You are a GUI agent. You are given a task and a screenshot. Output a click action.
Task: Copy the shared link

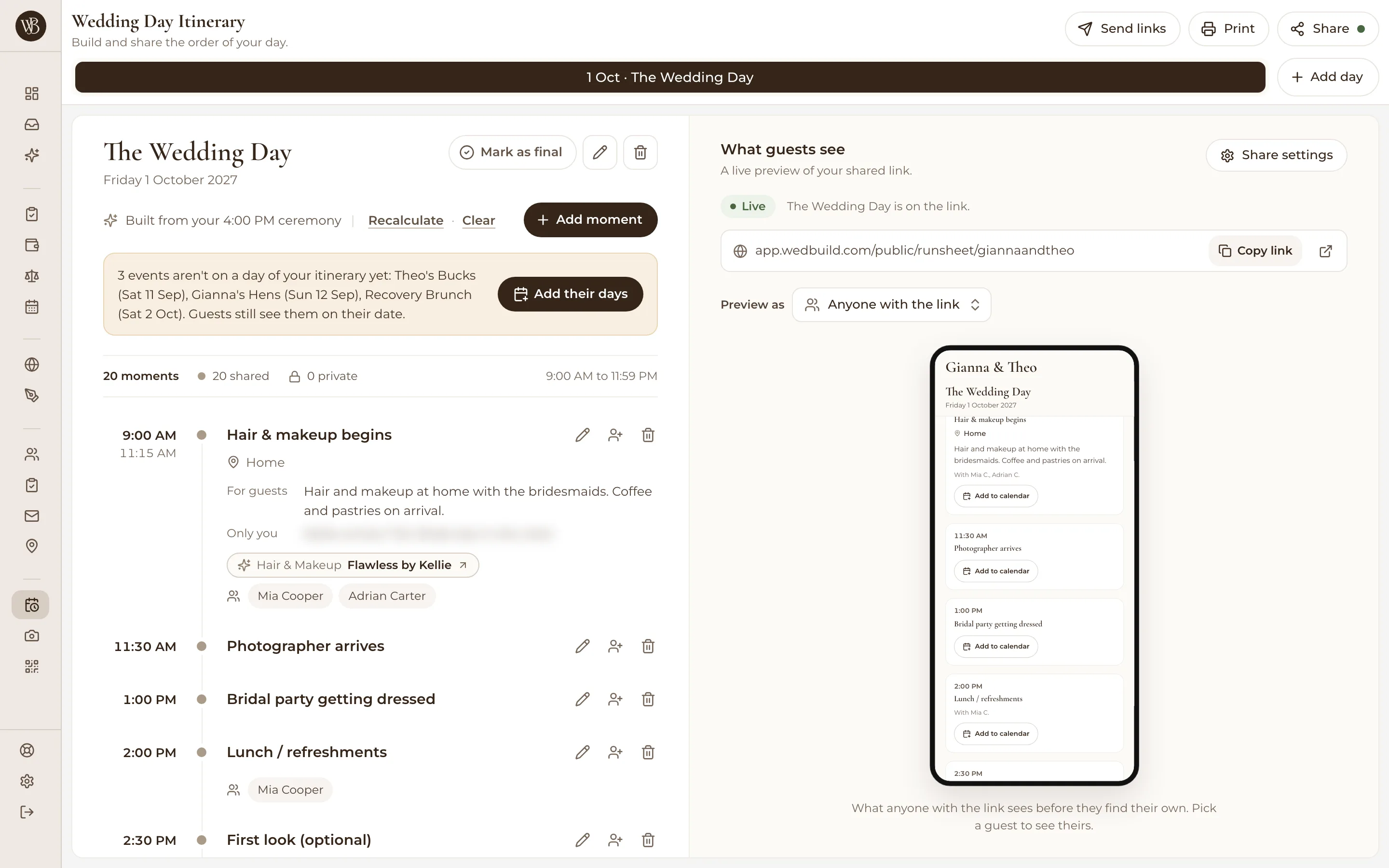[1255, 251]
